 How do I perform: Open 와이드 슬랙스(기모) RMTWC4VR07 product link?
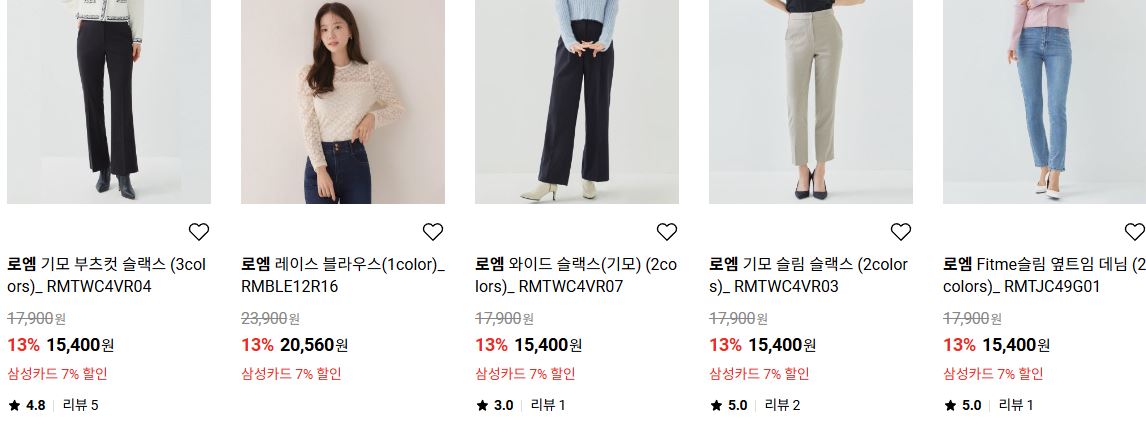coord(576,275)
